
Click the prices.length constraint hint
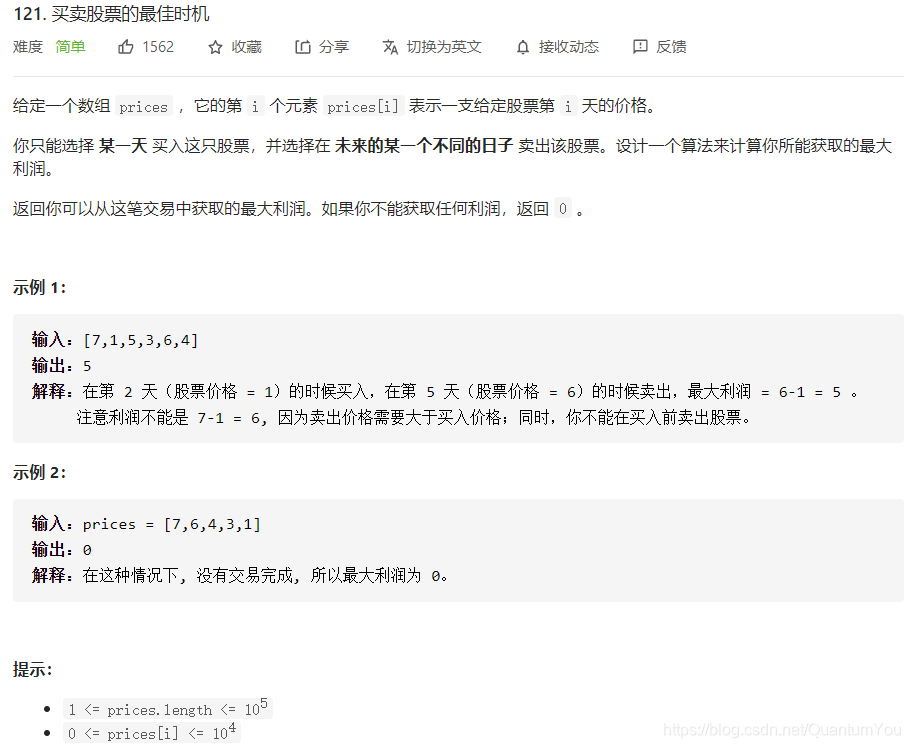168,709
